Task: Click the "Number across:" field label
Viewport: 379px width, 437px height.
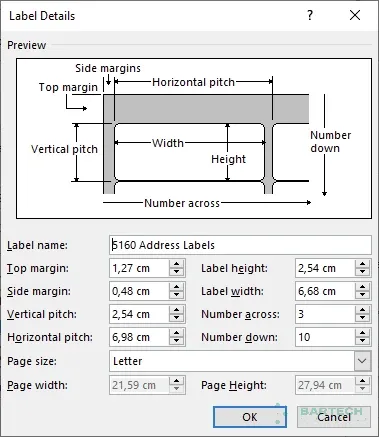Action: click(x=240, y=314)
